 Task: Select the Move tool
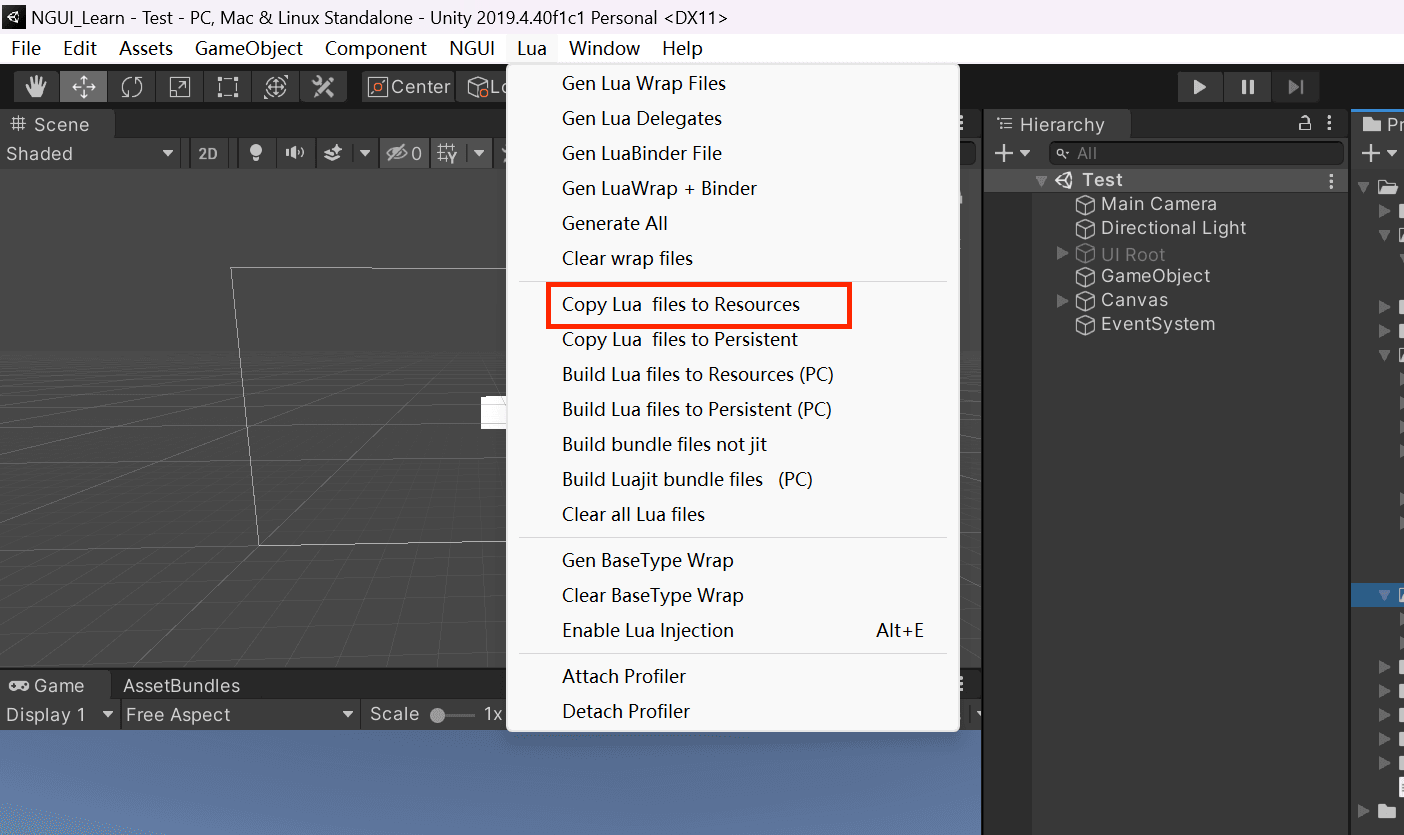(84, 87)
